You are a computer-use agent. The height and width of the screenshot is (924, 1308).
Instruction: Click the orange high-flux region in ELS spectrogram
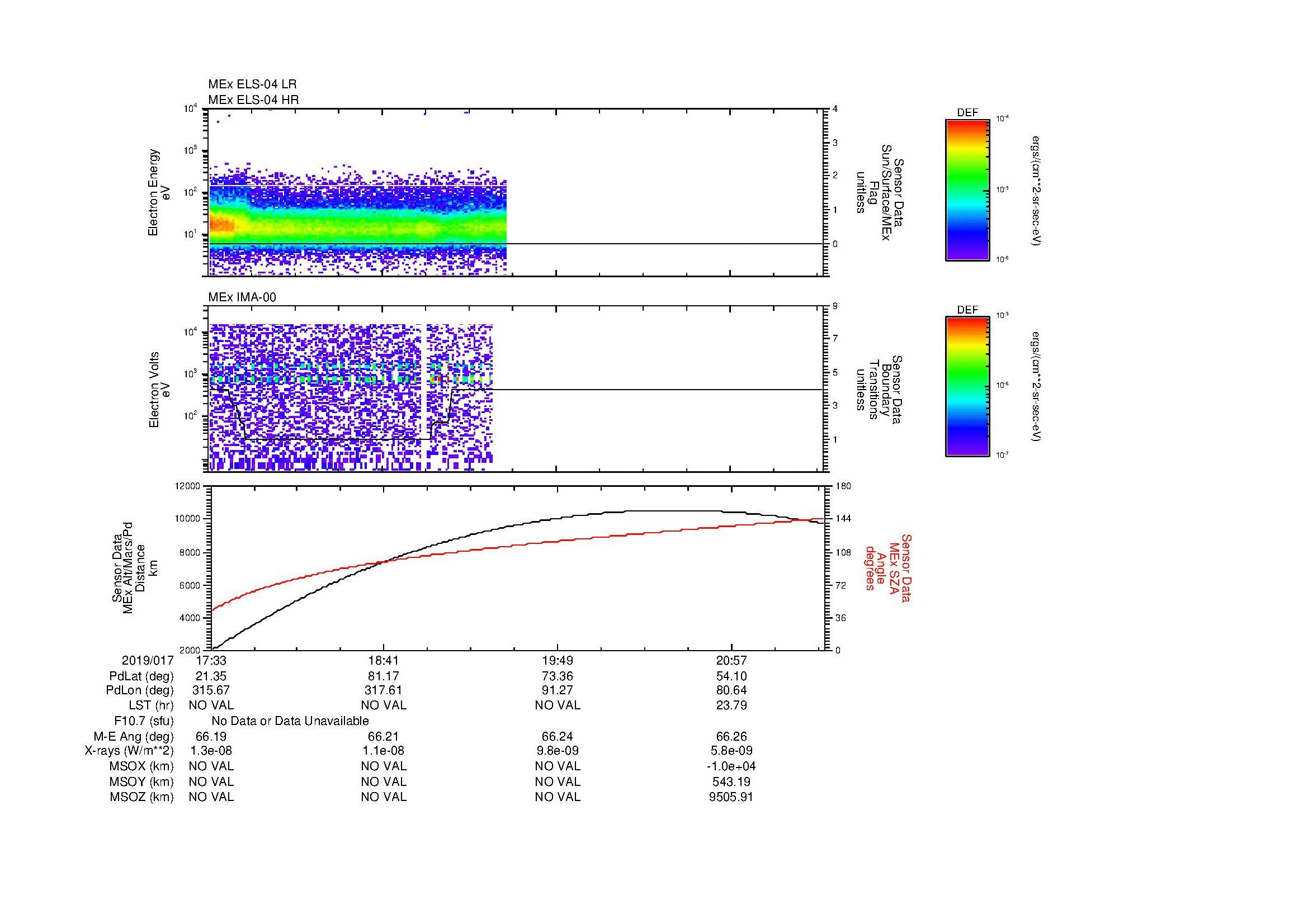click(x=222, y=225)
